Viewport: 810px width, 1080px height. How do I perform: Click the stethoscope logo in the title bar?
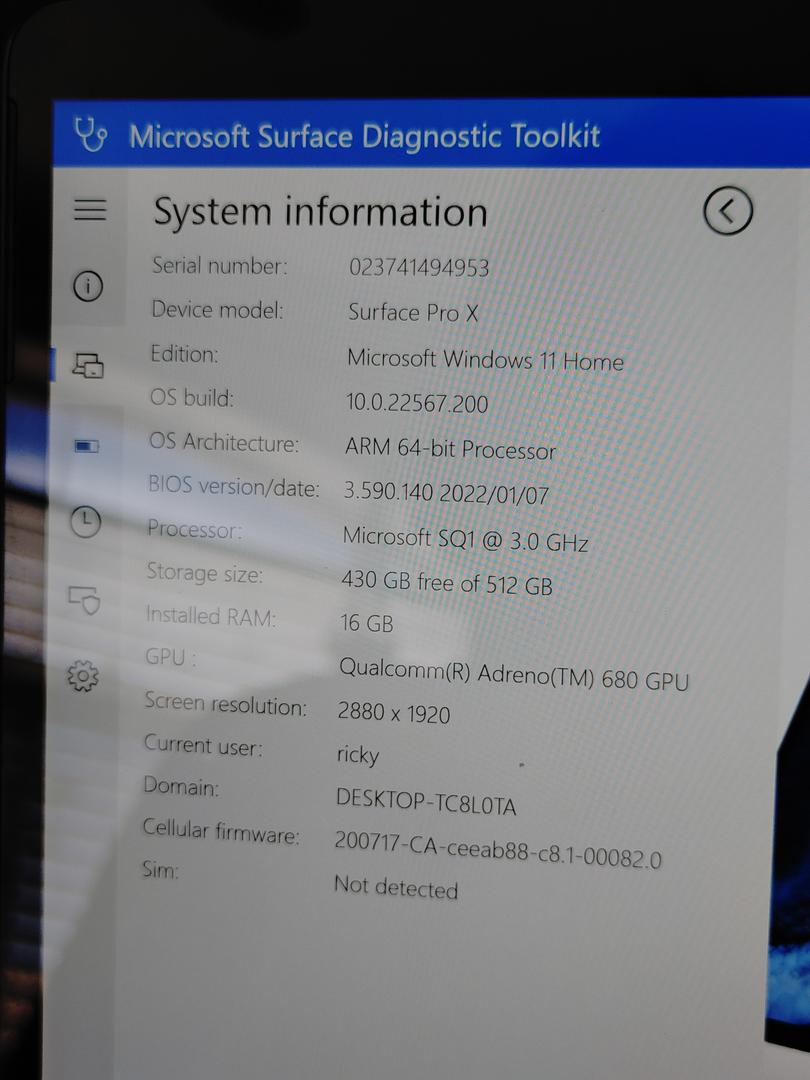coord(90,134)
